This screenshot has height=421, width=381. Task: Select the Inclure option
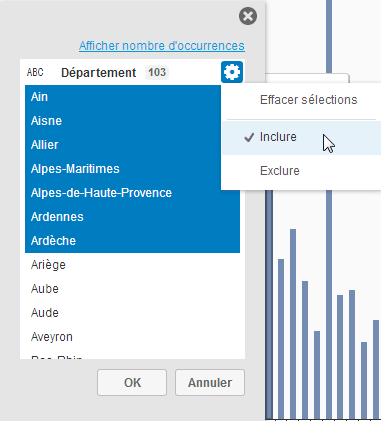click(301, 137)
